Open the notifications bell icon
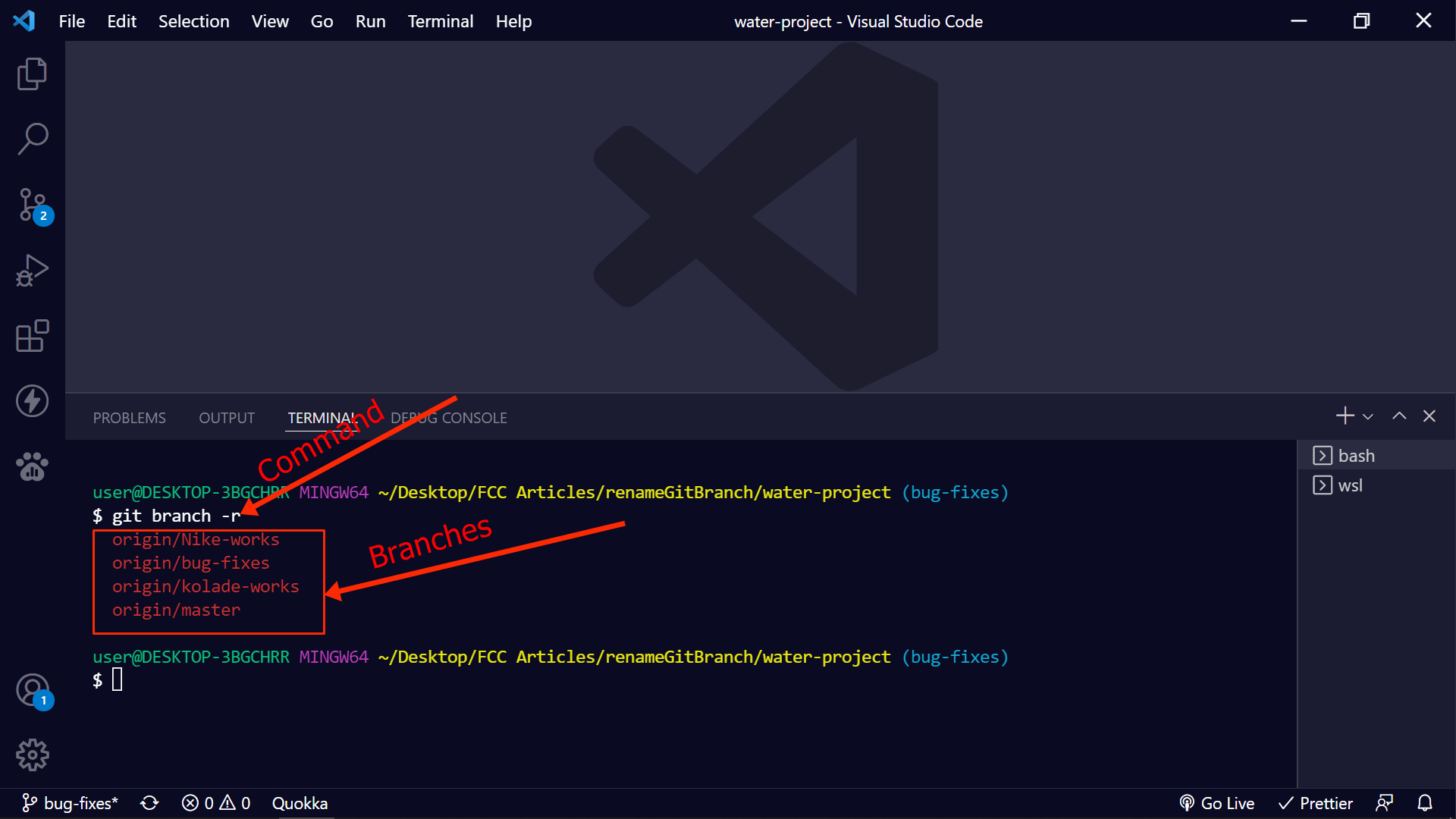1456x819 pixels. tap(1425, 803)
